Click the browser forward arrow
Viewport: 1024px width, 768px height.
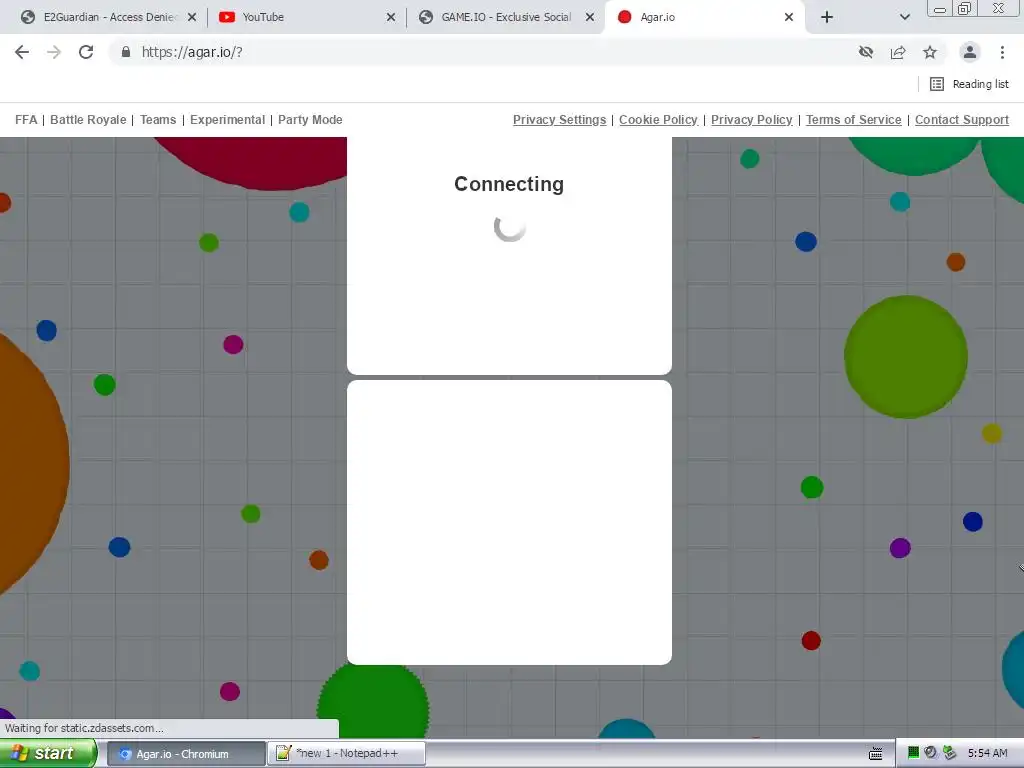(x=54, y=52)
